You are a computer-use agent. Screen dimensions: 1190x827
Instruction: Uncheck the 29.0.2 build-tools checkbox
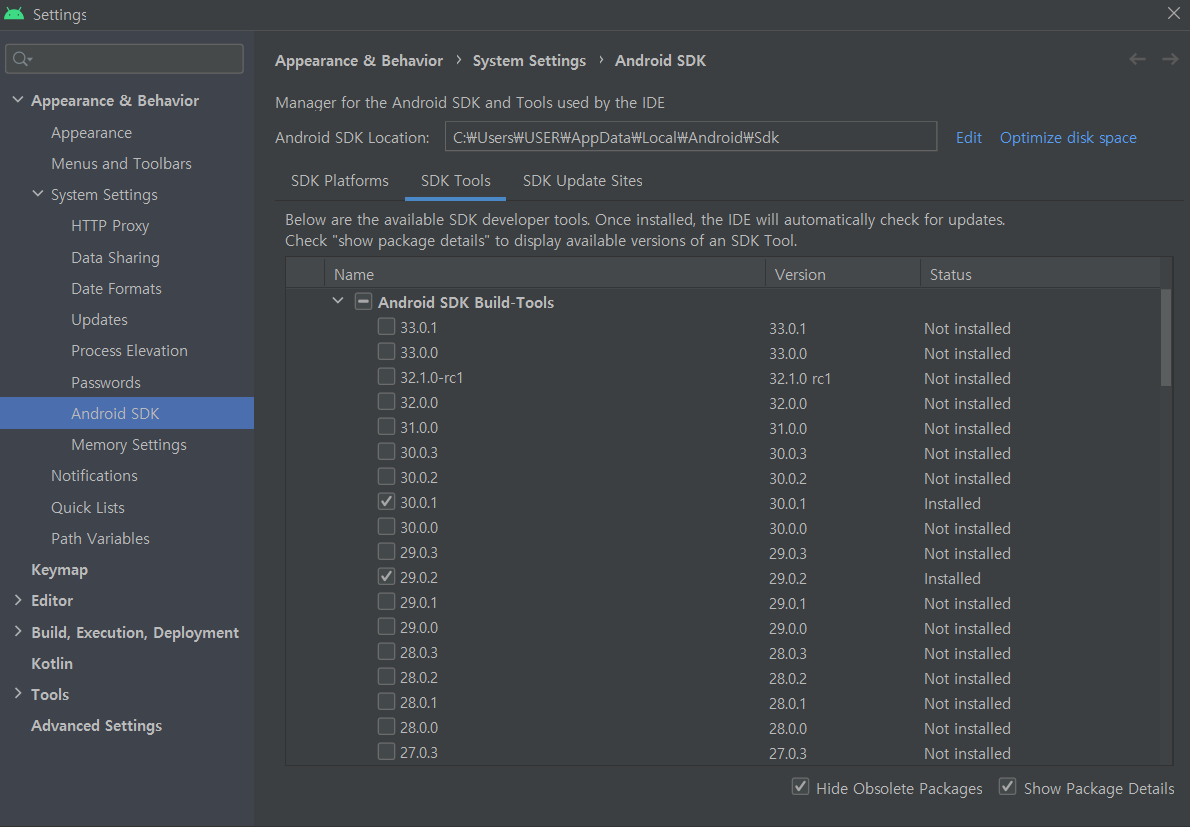pyautogui.click(x=386, y=577)
